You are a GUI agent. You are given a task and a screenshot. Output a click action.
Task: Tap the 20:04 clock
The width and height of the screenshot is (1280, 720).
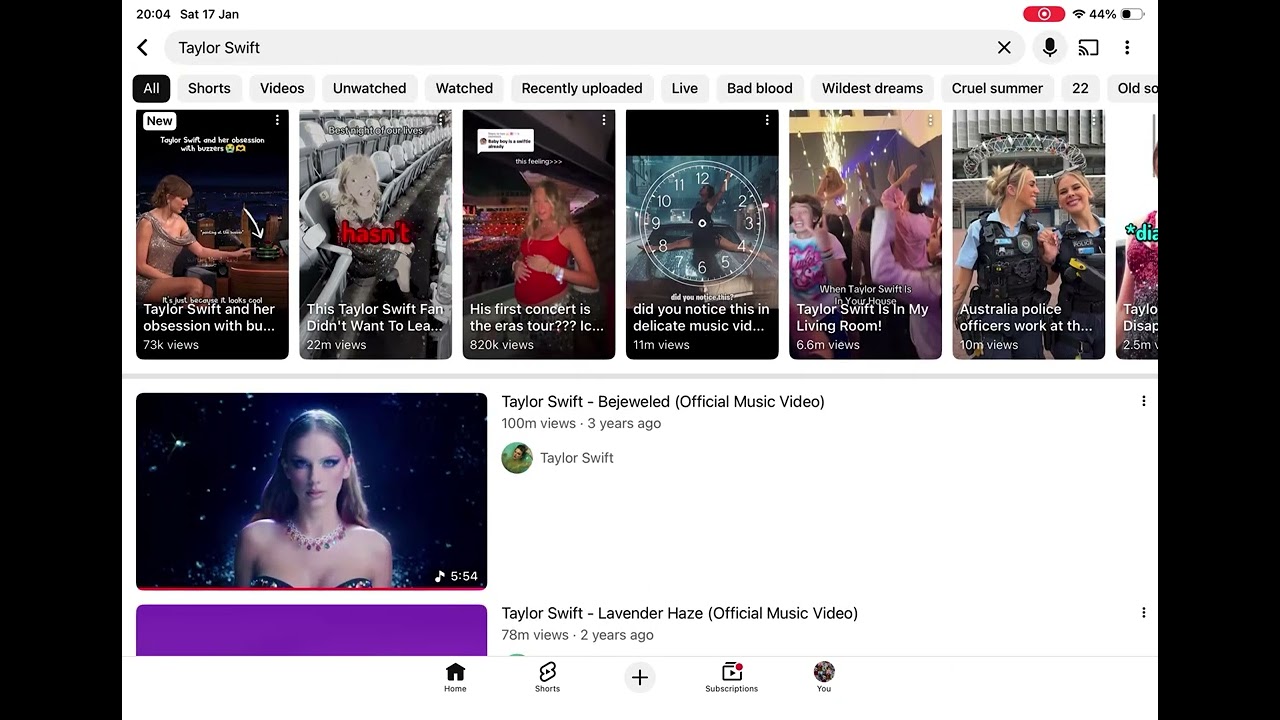point(153,14)
